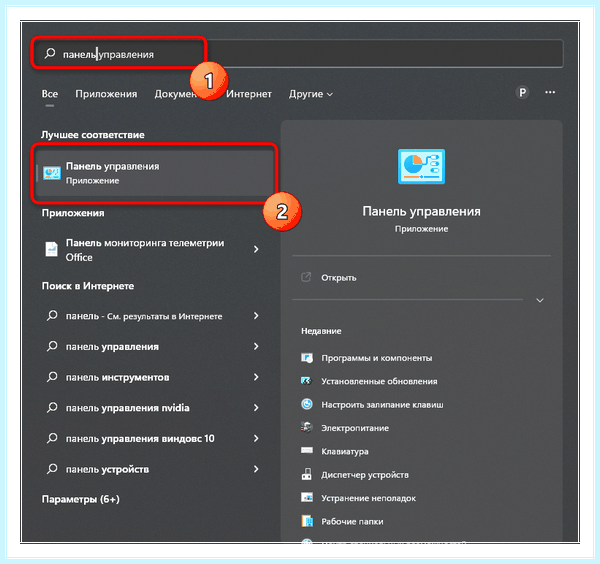600x564 pixels.
Task: Click the magnifier icon beside "панель устройств"
Action: point(52,469)
